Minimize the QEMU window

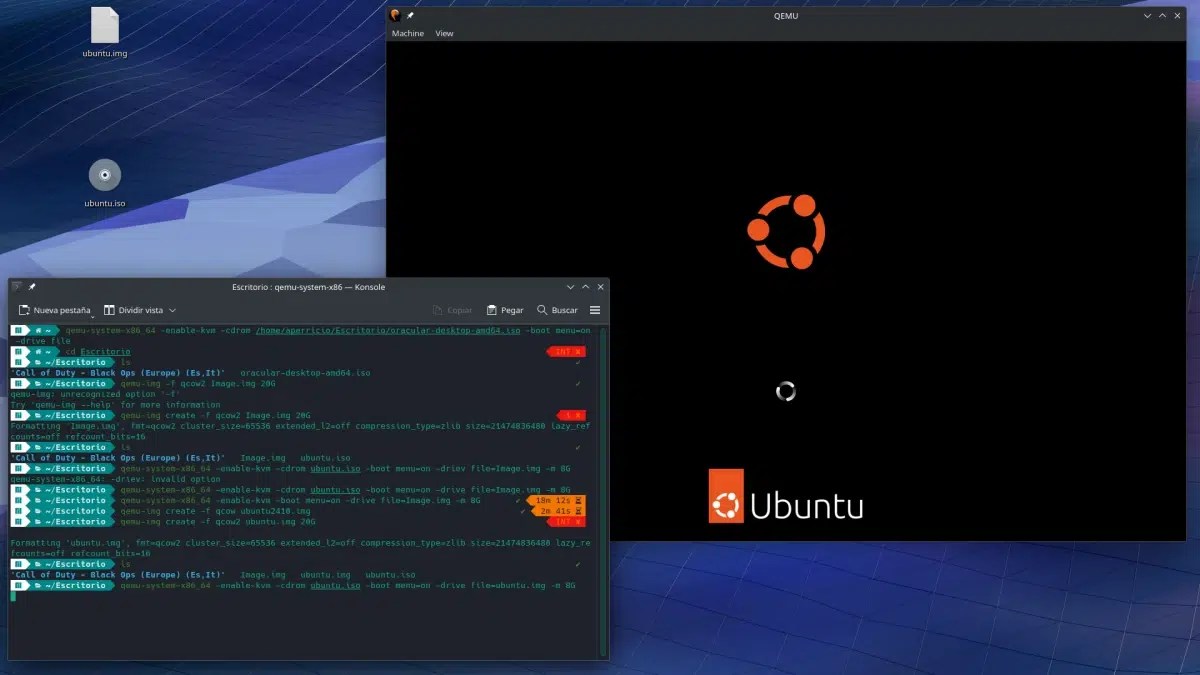tap(1148, 15)
